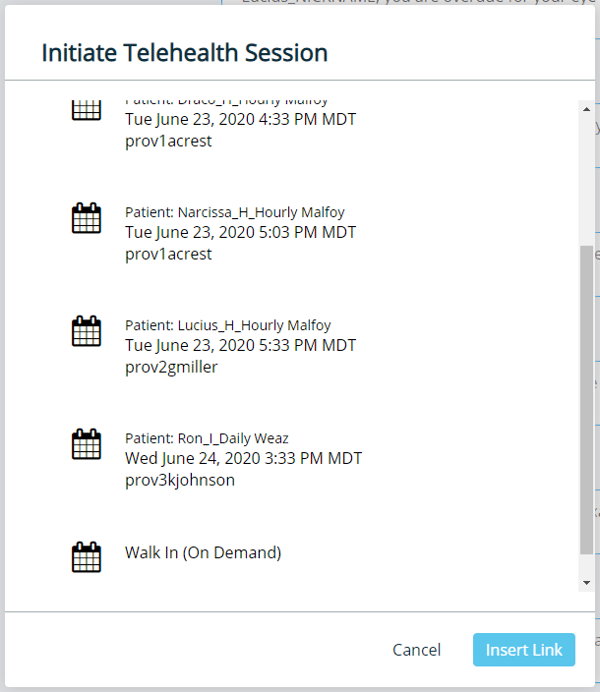Click the Insert Link button
Viewport: 600px width, 692px height.
[524, 650]
